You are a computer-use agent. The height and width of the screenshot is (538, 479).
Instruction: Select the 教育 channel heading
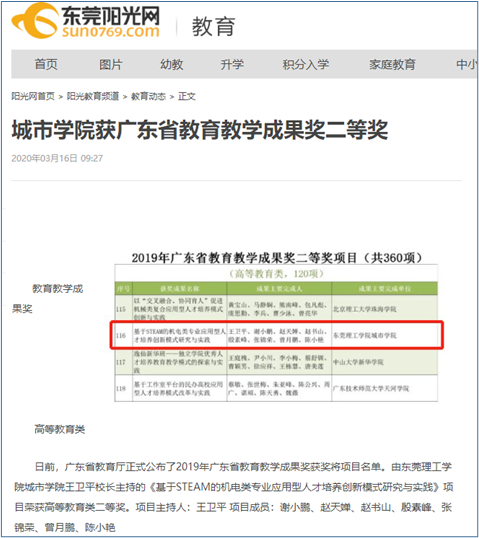coord(213,26)
